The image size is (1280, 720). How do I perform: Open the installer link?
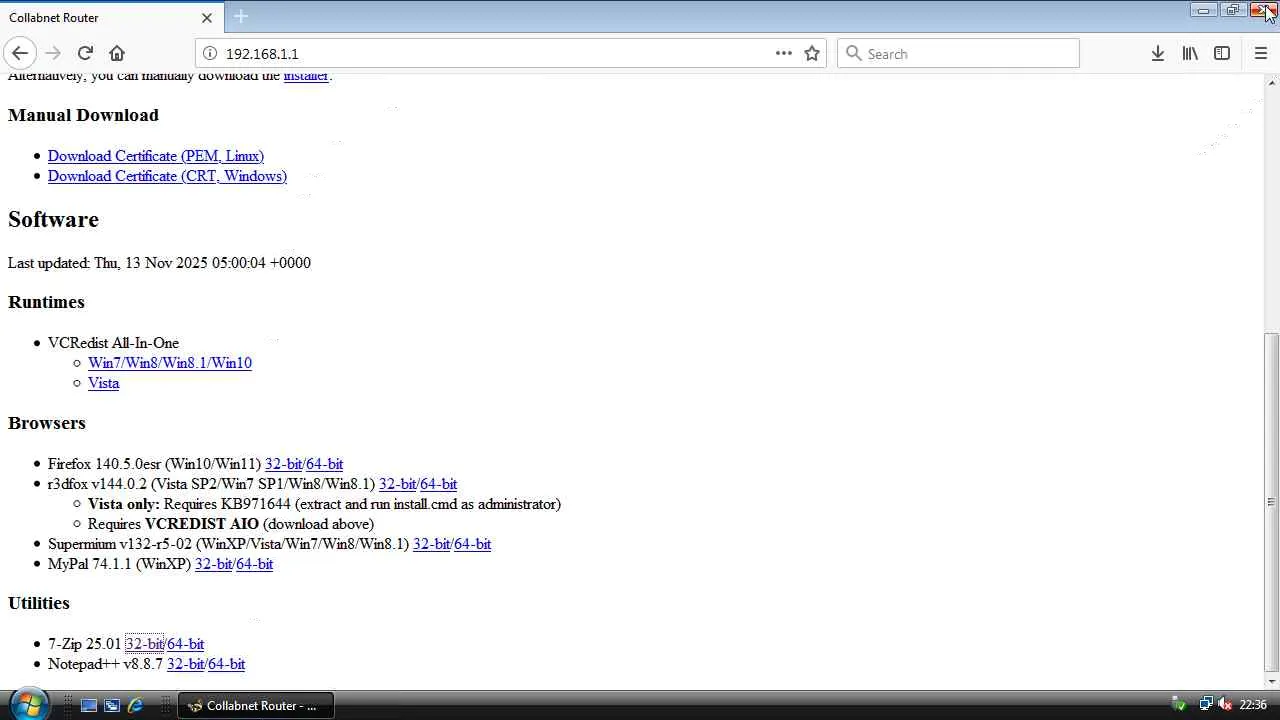(306, 76)
